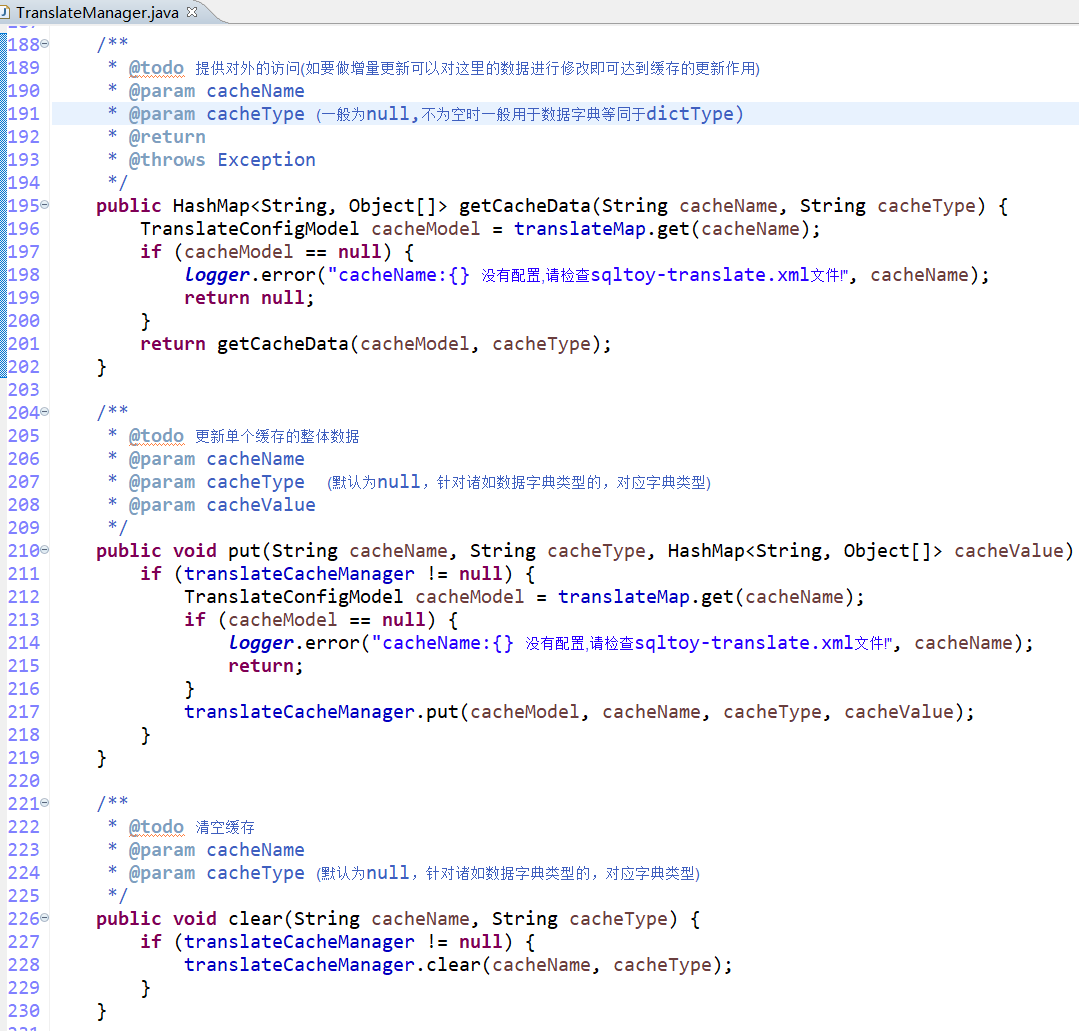Click the string literal on line 214
Viewport: 1079px width, 1031px height.
pyautogui.click(x=632, y=644)
